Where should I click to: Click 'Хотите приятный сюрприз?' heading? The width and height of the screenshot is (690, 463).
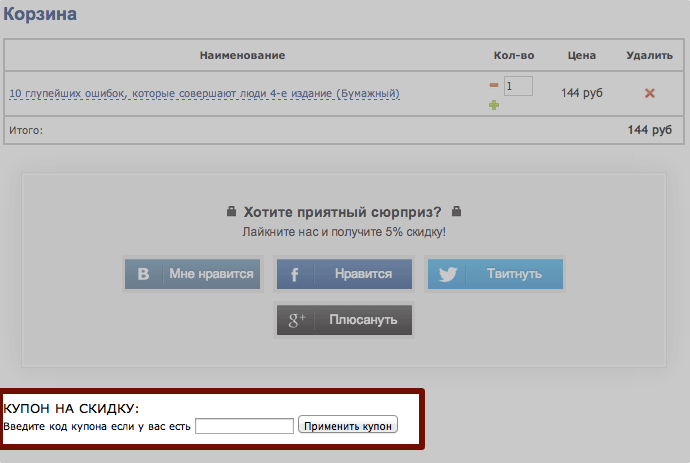click(342, 212)
